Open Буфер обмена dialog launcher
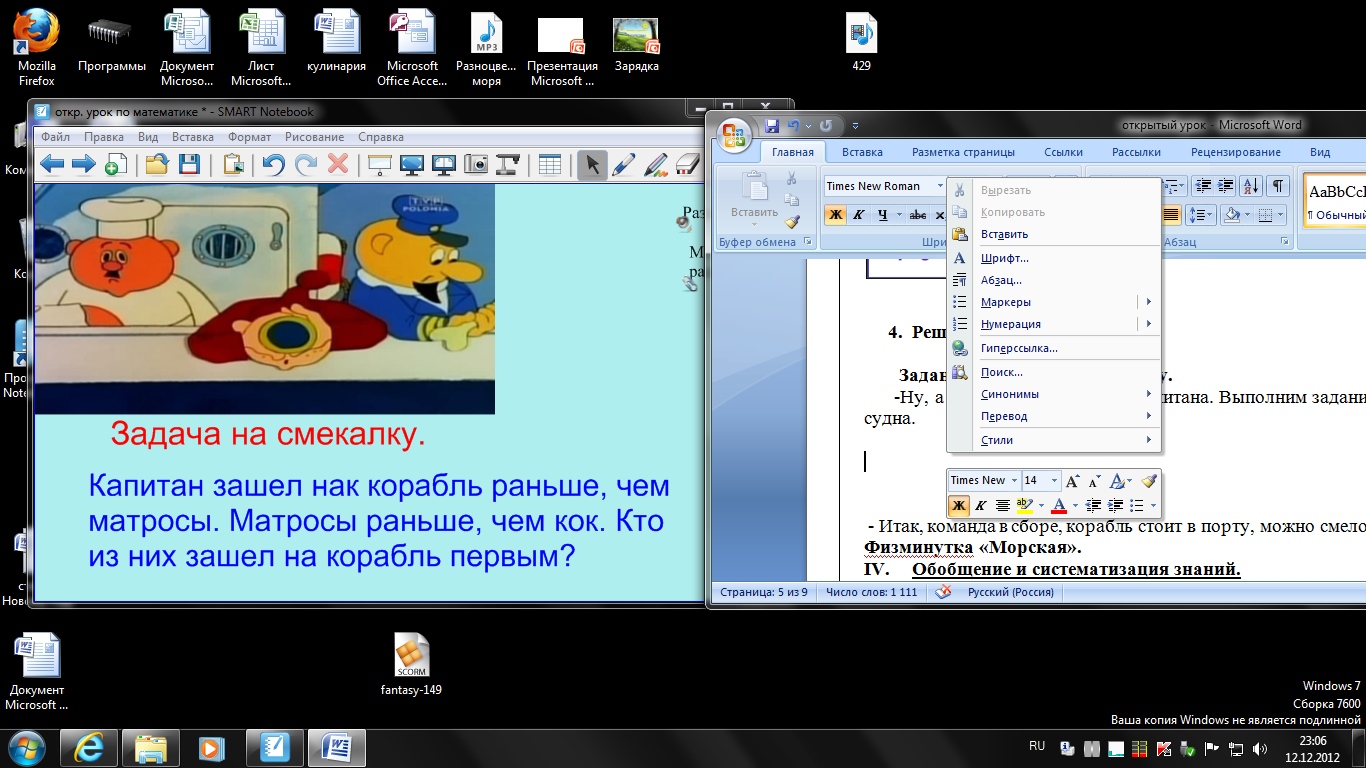The width and height of the screenshot is (1366, 768). point(807,242)
